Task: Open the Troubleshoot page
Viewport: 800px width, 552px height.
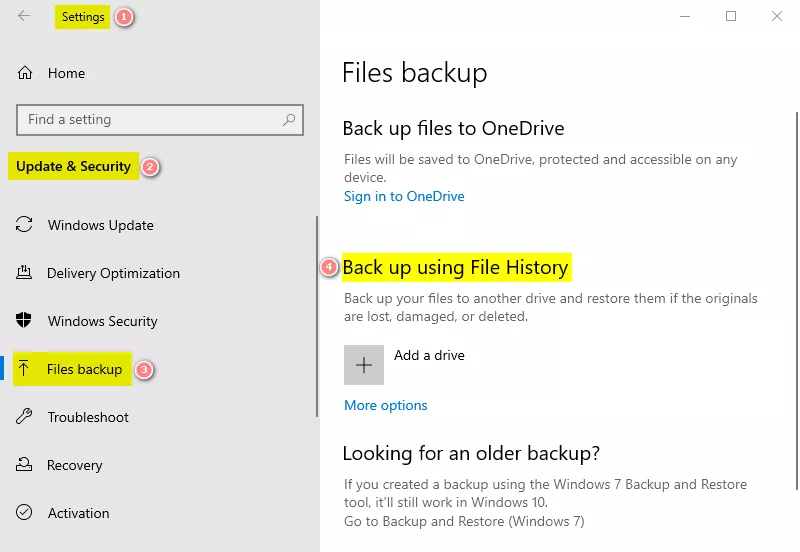Action: click(88, 417)
